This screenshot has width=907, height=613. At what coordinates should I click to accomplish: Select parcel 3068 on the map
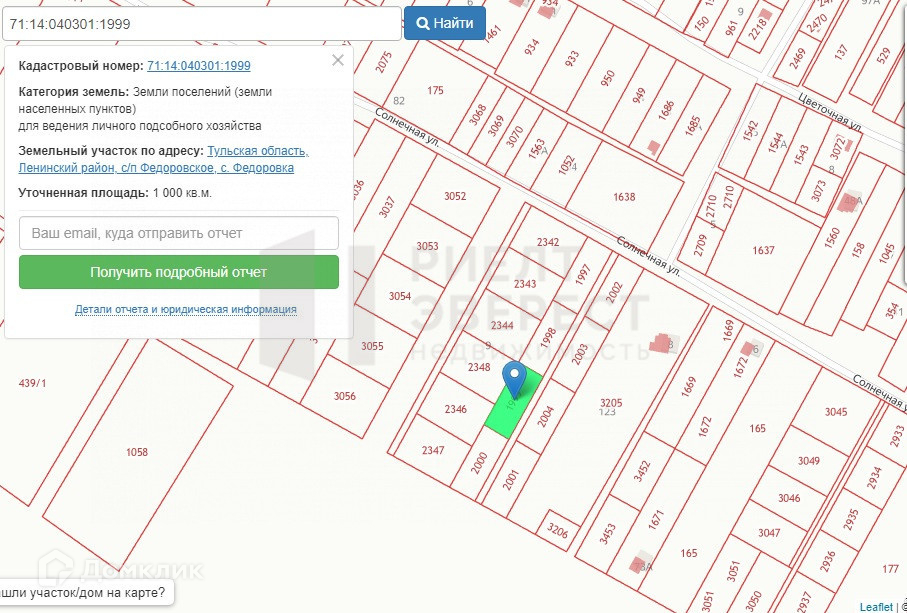coord(478,115)
